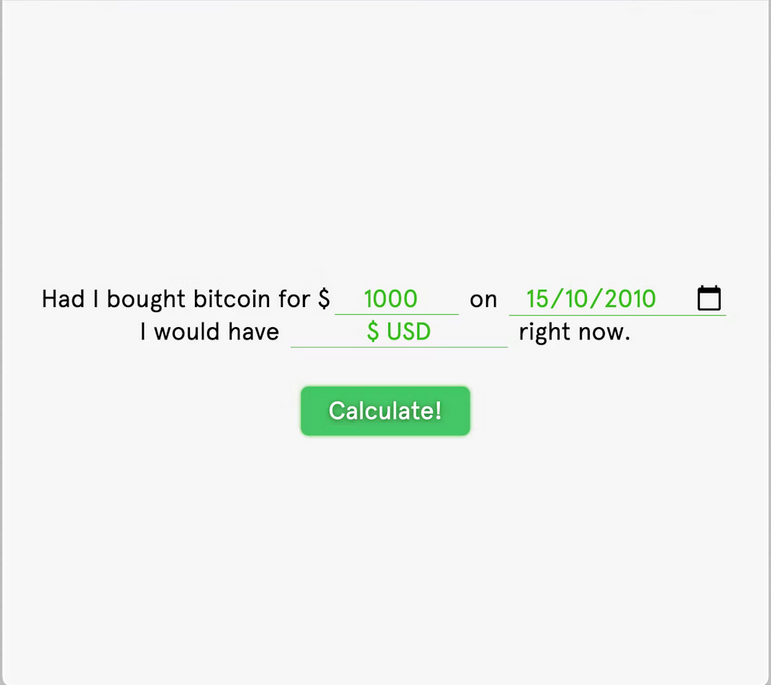This screenshot has height=685, width=771.
Task: Click the green $ symbol in result field
Action: 373,332
